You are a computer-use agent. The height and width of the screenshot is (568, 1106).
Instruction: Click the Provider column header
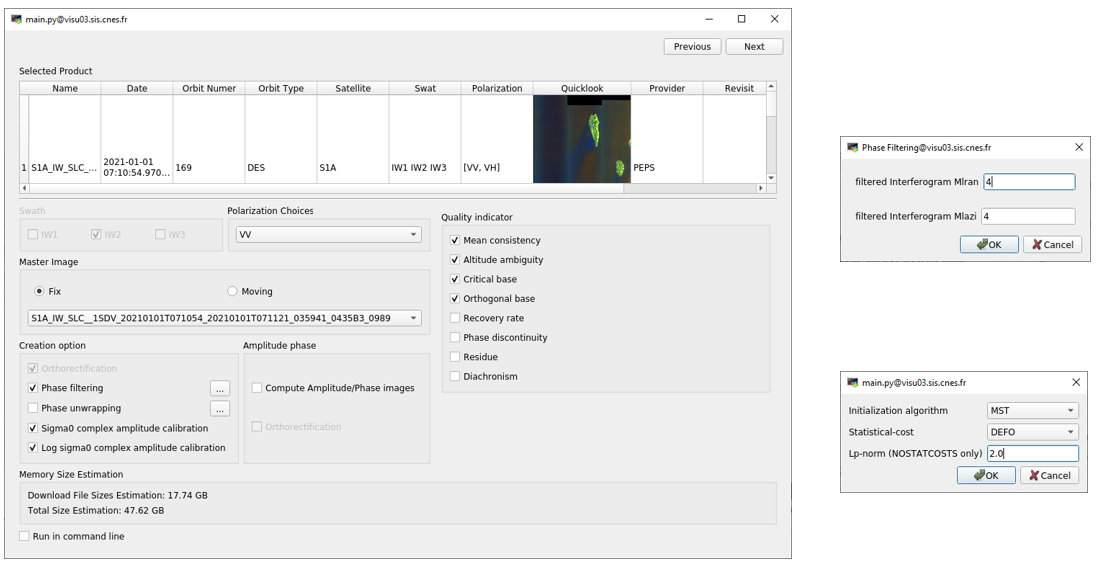tap(667, 88)
